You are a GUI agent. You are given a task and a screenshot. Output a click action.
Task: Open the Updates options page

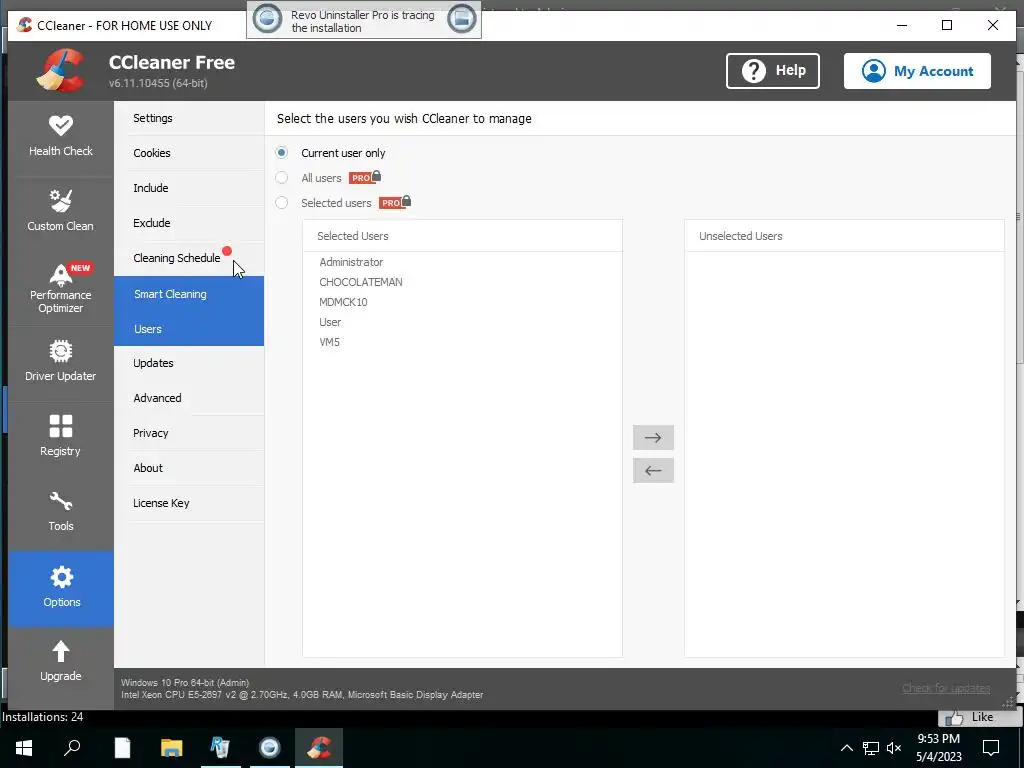point(189,363)
